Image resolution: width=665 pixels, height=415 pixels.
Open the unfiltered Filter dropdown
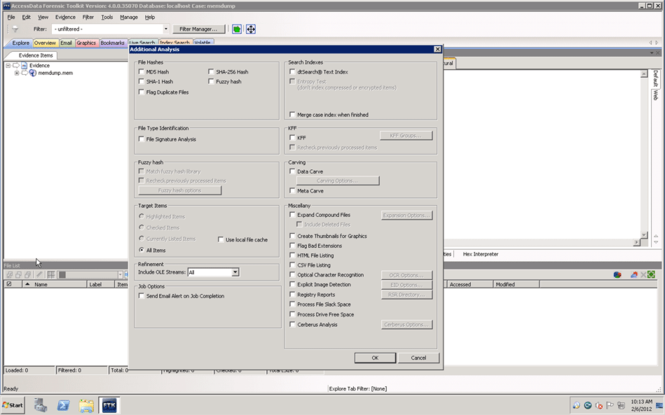[166, 29]
